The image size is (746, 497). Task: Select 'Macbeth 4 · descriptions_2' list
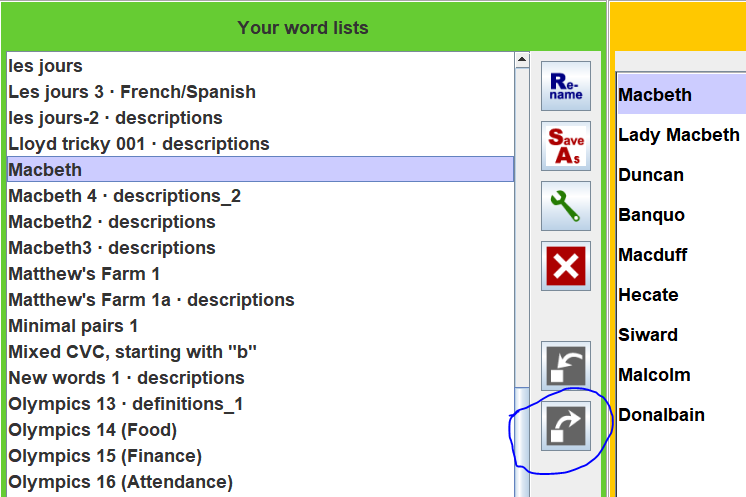point(261,196)
